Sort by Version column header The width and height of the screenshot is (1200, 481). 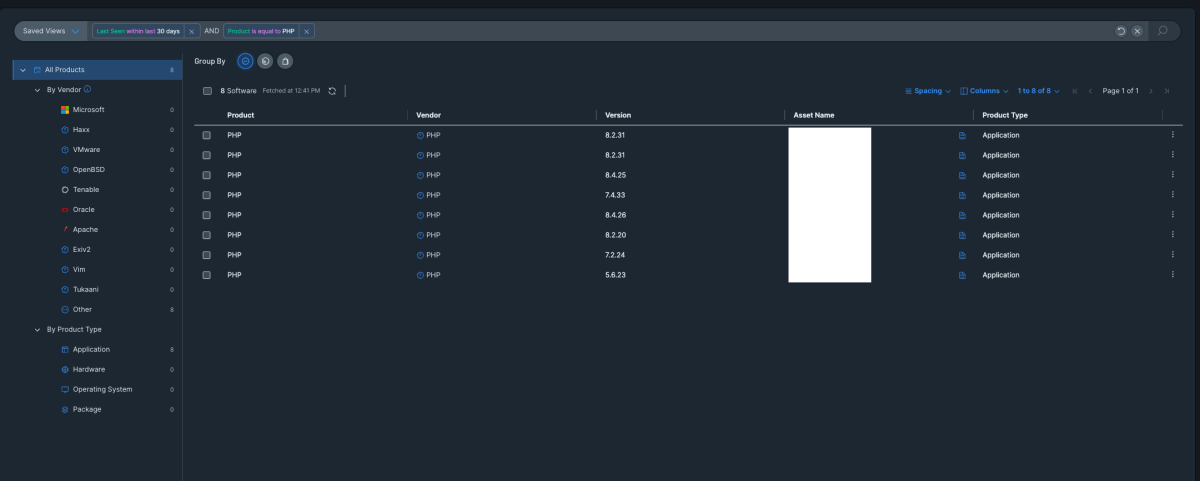[x=618, y=115]
